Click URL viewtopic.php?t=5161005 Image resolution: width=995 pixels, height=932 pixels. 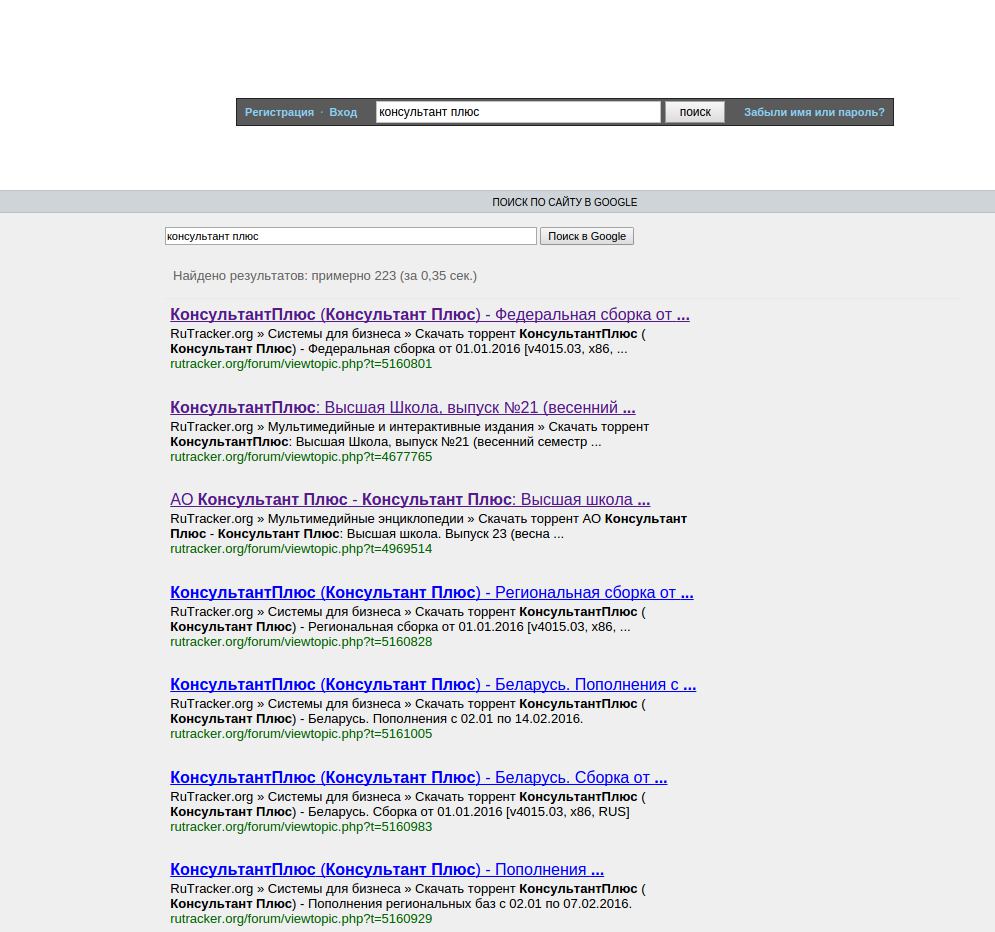(301, 734)
